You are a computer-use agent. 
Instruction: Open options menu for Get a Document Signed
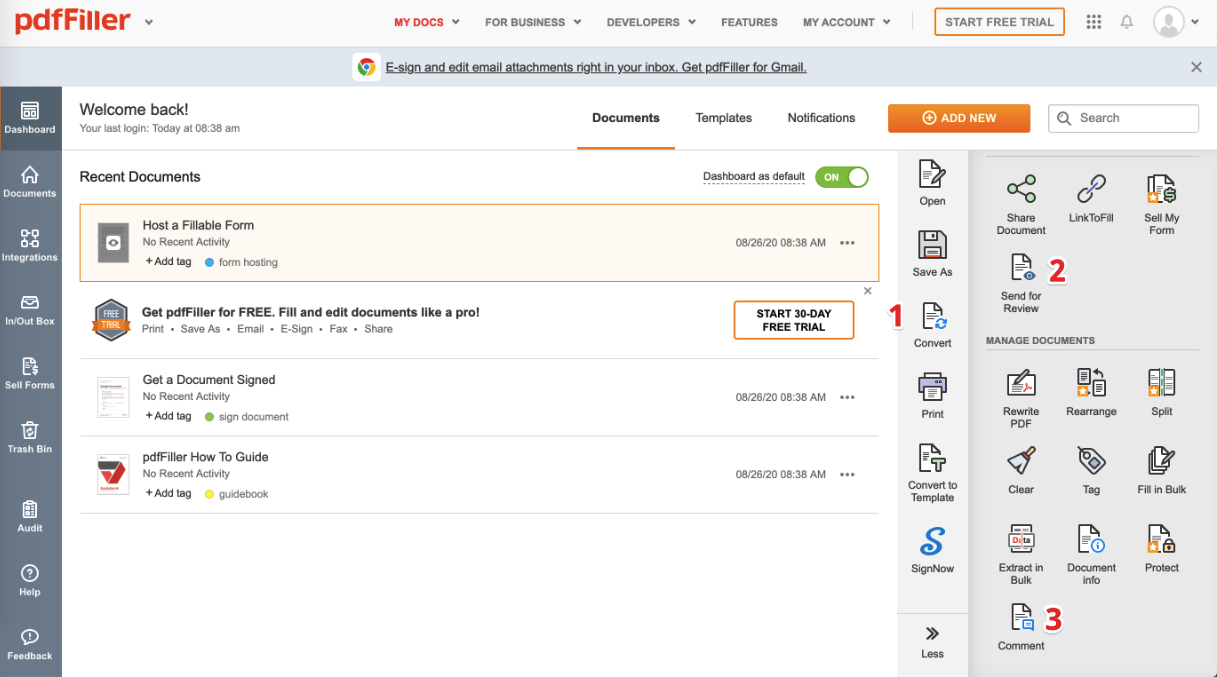(847, 397)
